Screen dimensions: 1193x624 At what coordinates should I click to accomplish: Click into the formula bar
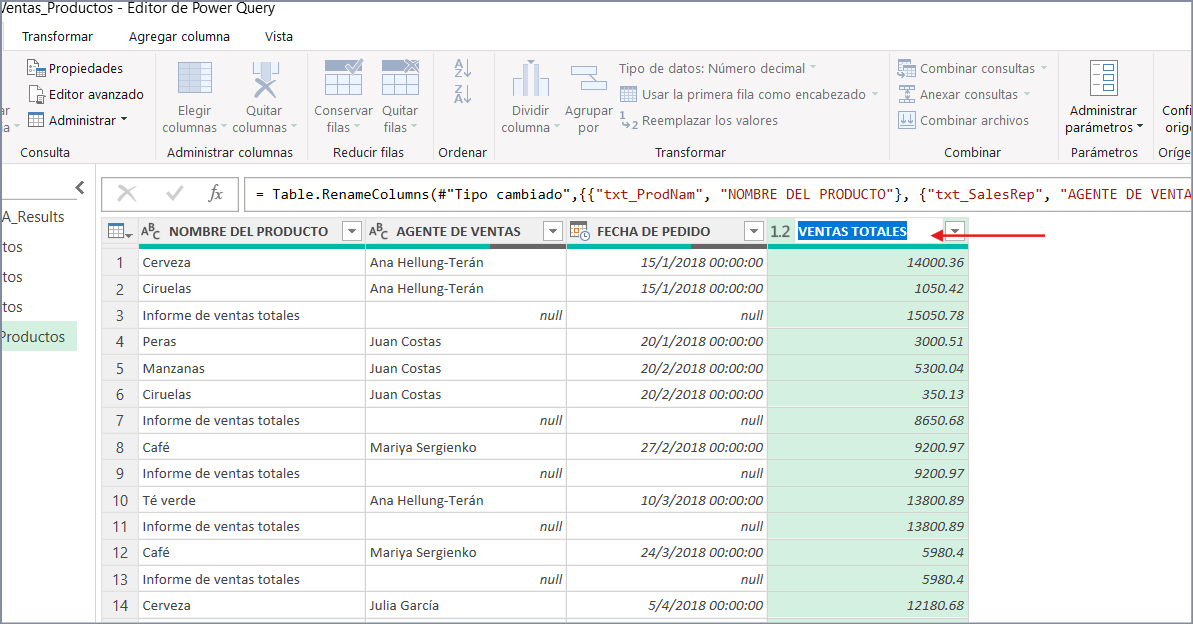[717, 194]
